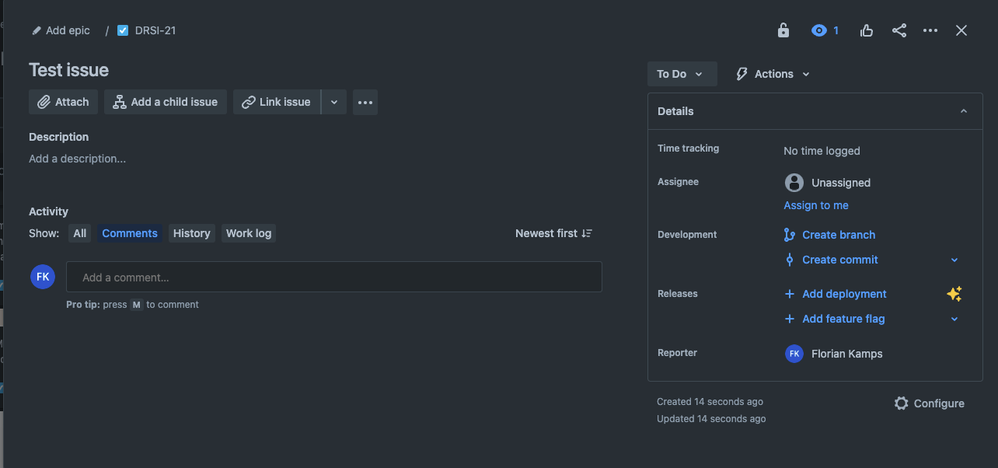Switch to the History tab

click(192, 234)
